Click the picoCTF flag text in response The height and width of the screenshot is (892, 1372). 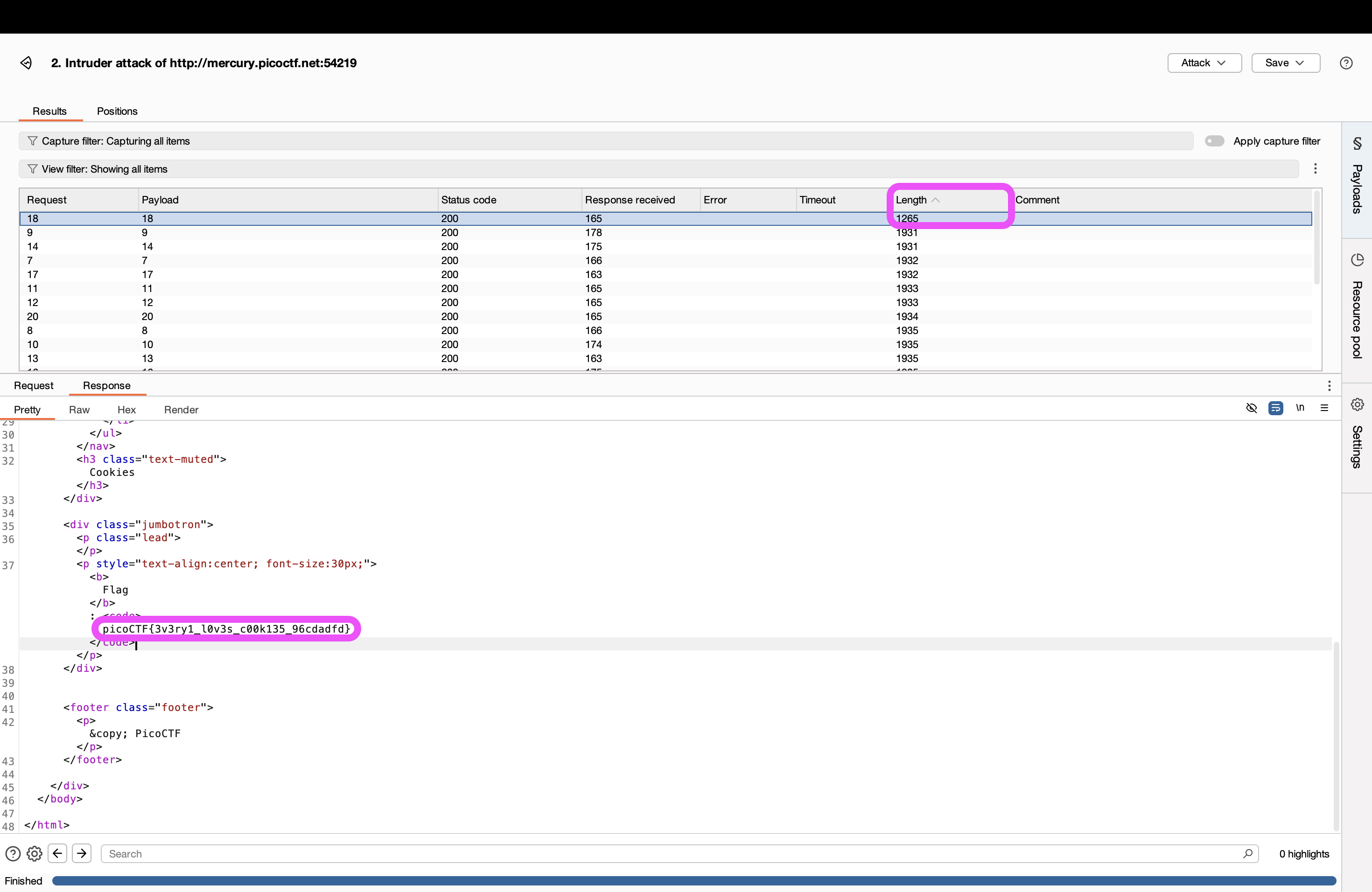[x=226, y=629]
